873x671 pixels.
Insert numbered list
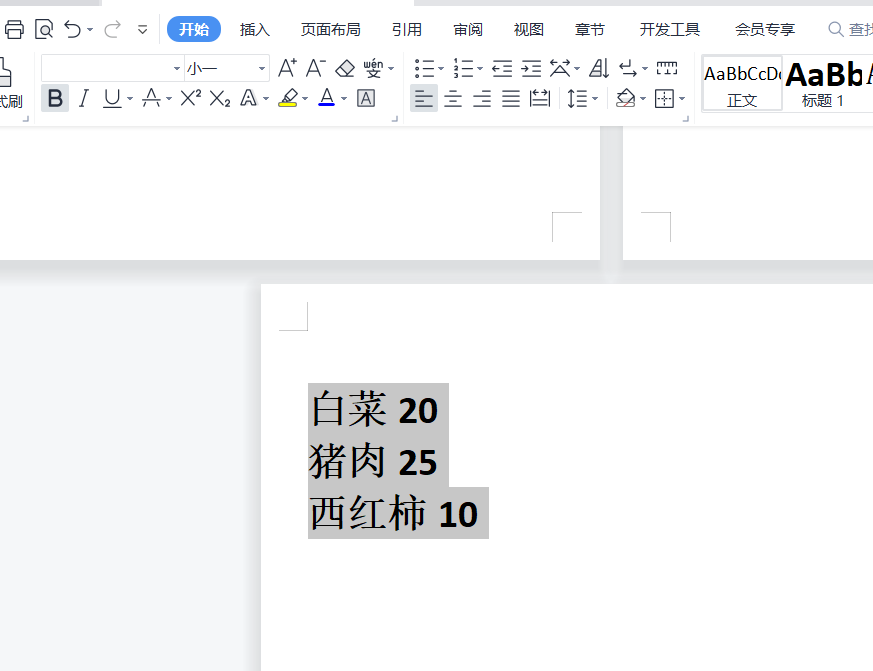[x=463, y=68]
